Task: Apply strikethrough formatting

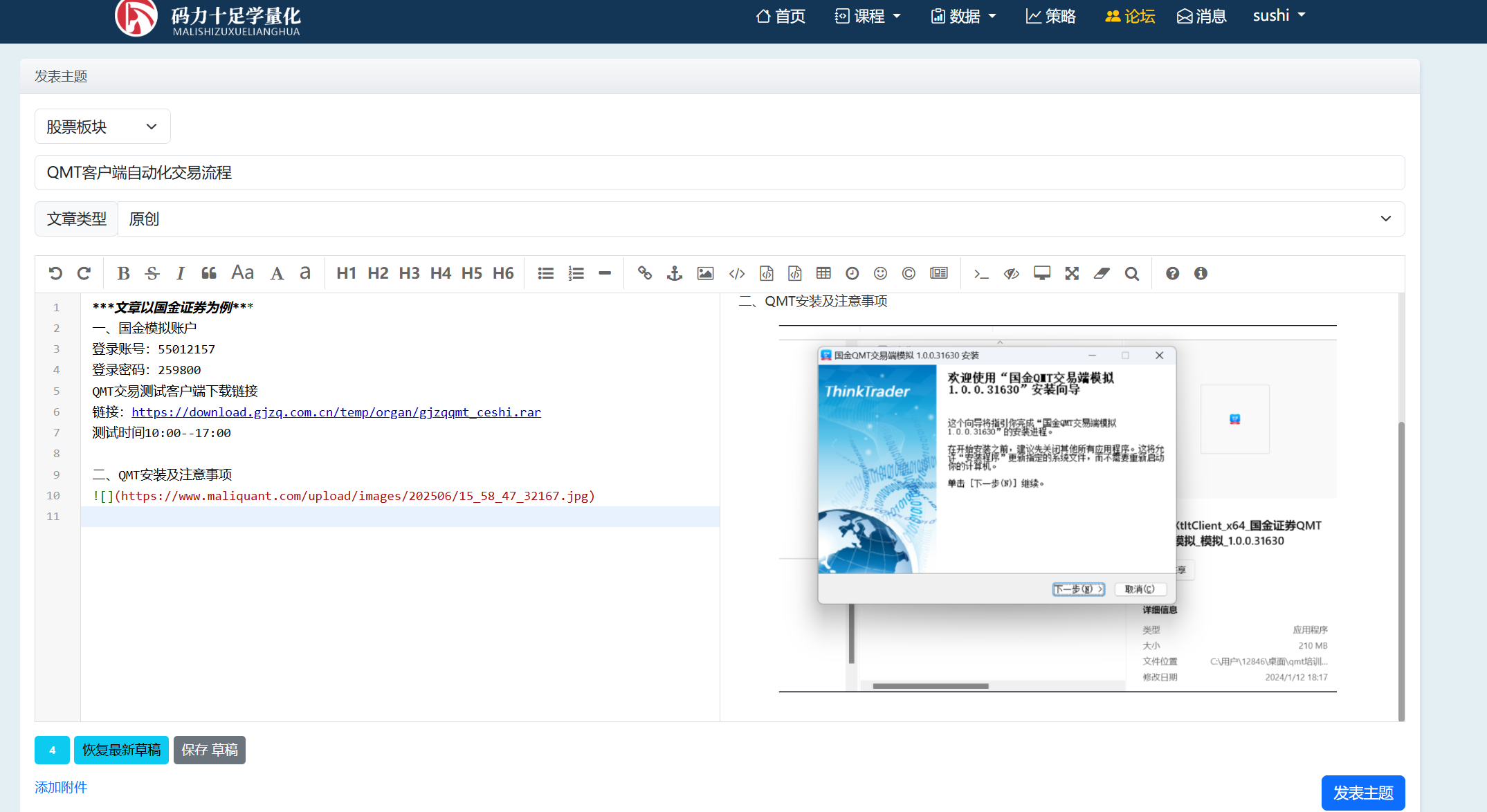Action: click(152, 273)
